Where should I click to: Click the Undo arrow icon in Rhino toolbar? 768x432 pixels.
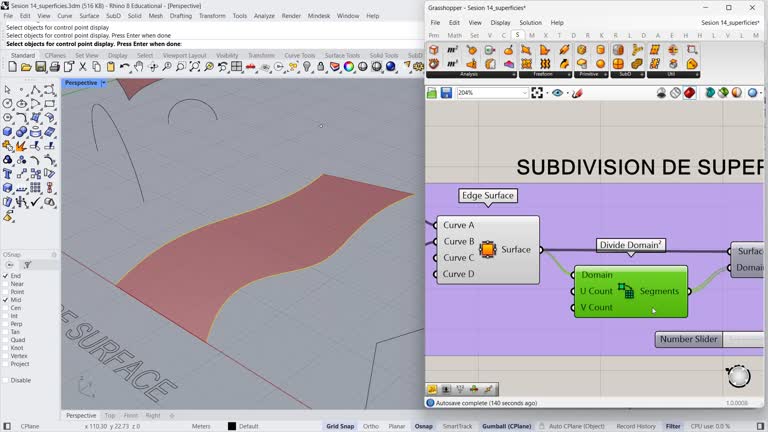tap(125, 67)
